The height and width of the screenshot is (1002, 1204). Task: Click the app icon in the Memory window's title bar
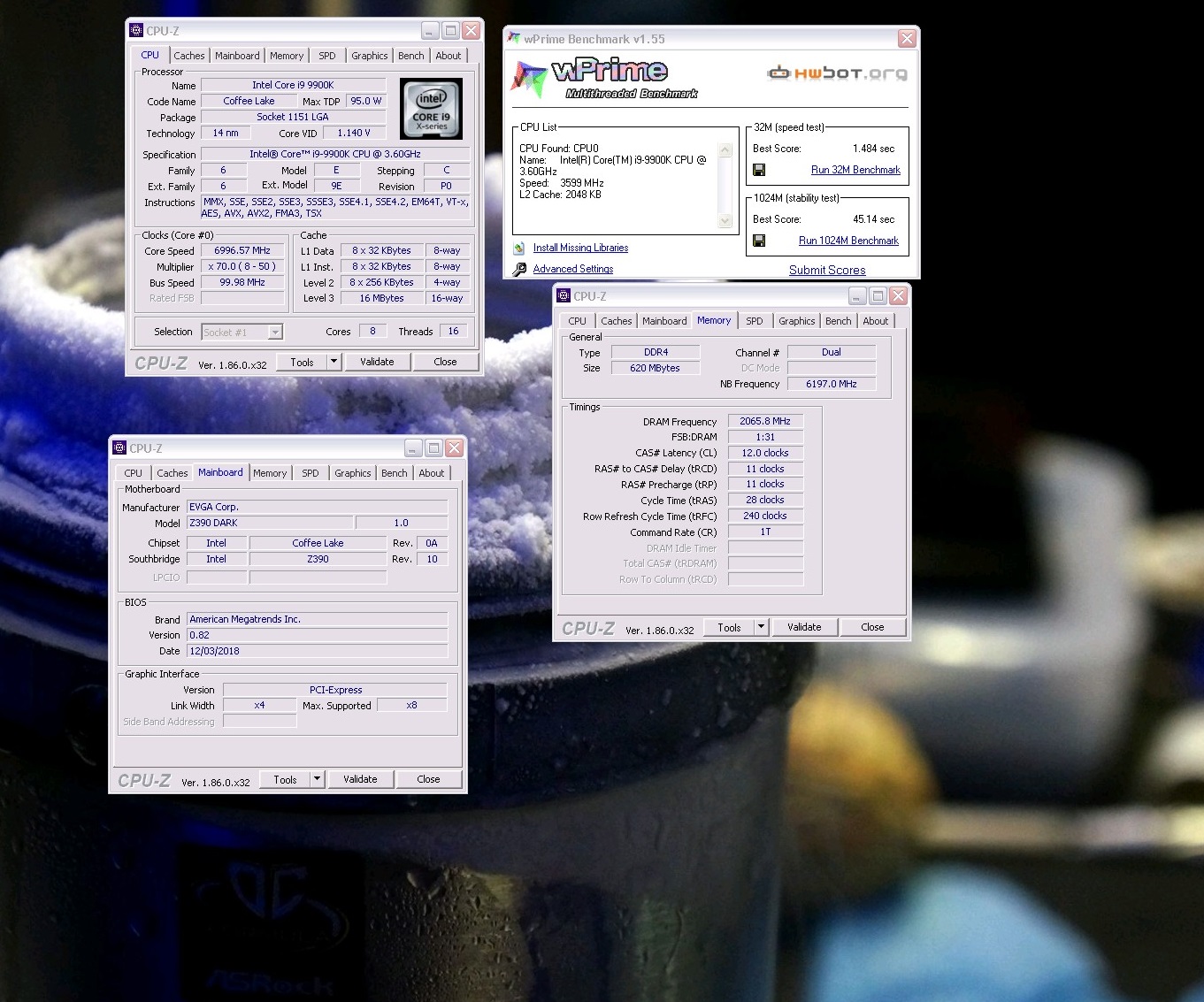click(x=564, y=295)
